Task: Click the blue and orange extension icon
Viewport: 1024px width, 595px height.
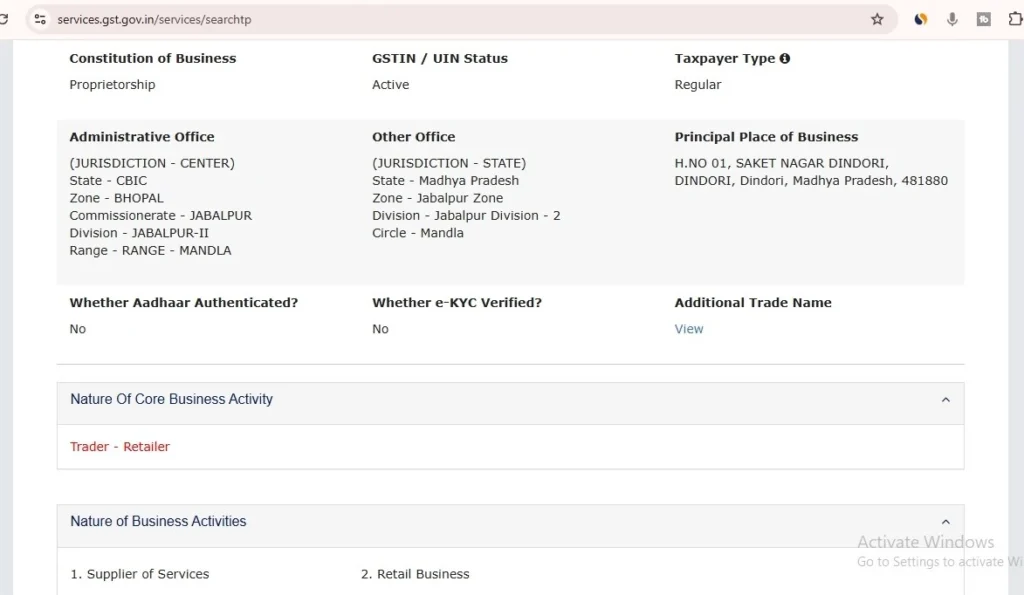Action: click(920, 18)
